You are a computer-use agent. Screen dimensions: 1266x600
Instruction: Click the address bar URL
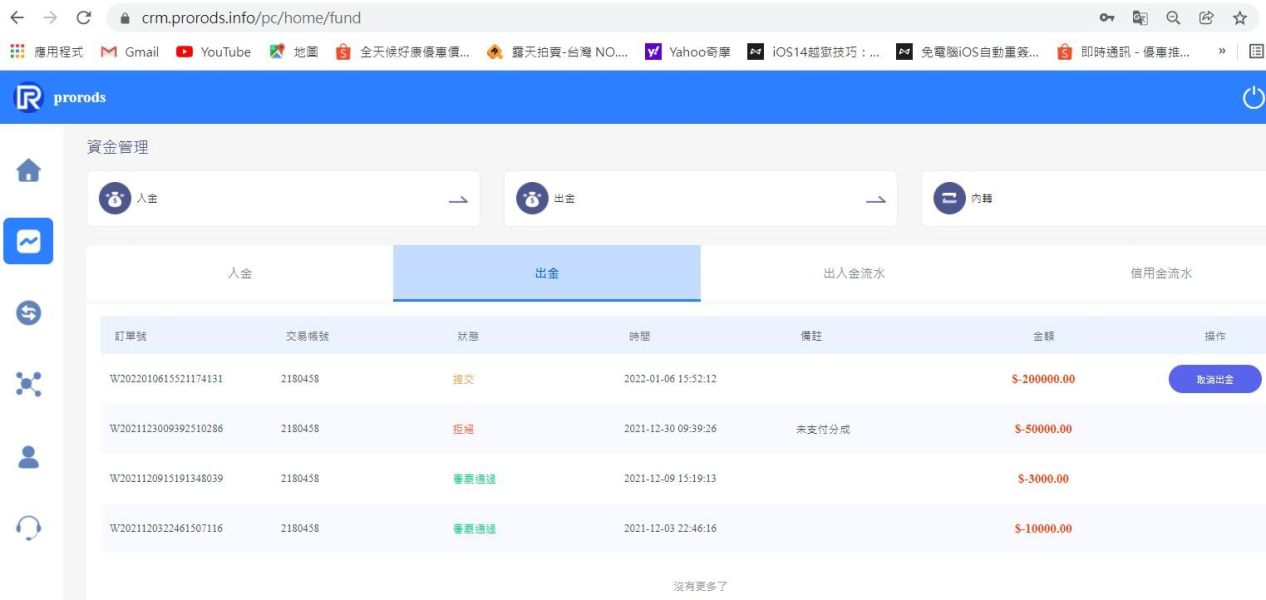coord(251,18)
